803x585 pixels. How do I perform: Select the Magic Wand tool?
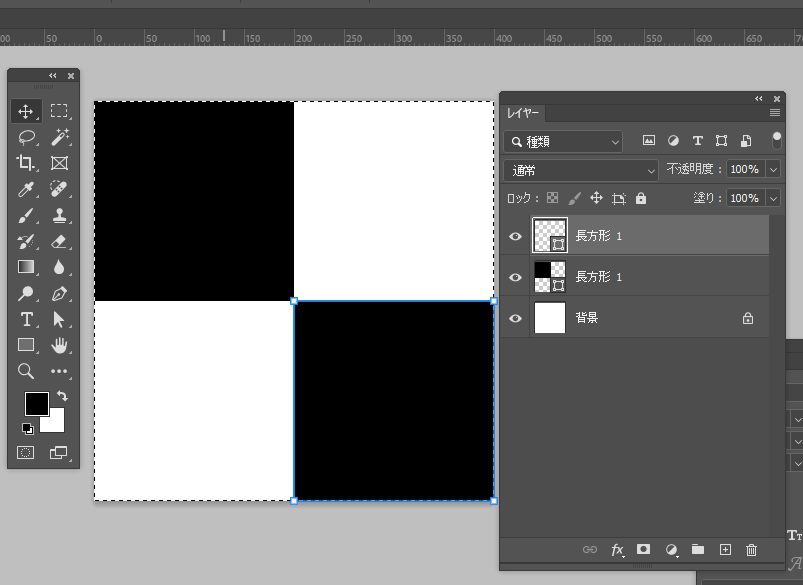(x=59, y=137)
